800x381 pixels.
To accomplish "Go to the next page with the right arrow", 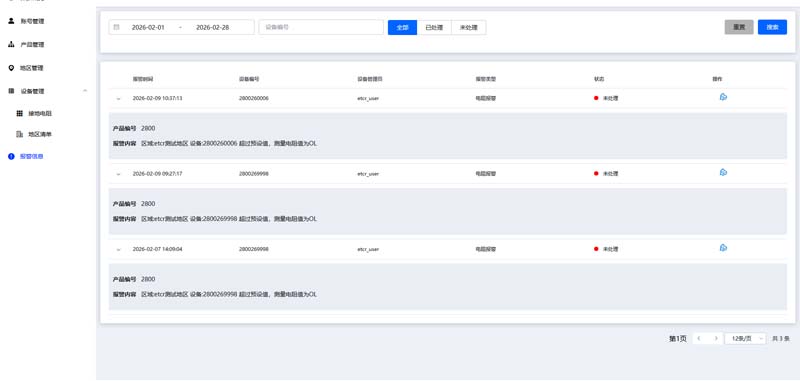I will click(716, 338).
